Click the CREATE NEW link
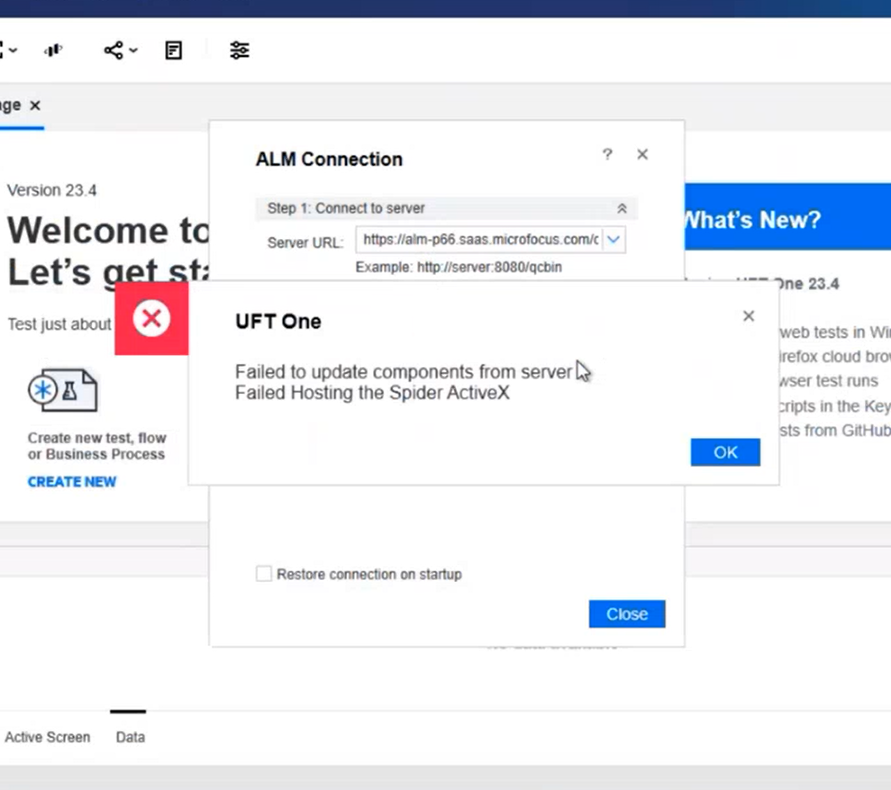This screenshot has width=891, height=790. coord(72,482)
